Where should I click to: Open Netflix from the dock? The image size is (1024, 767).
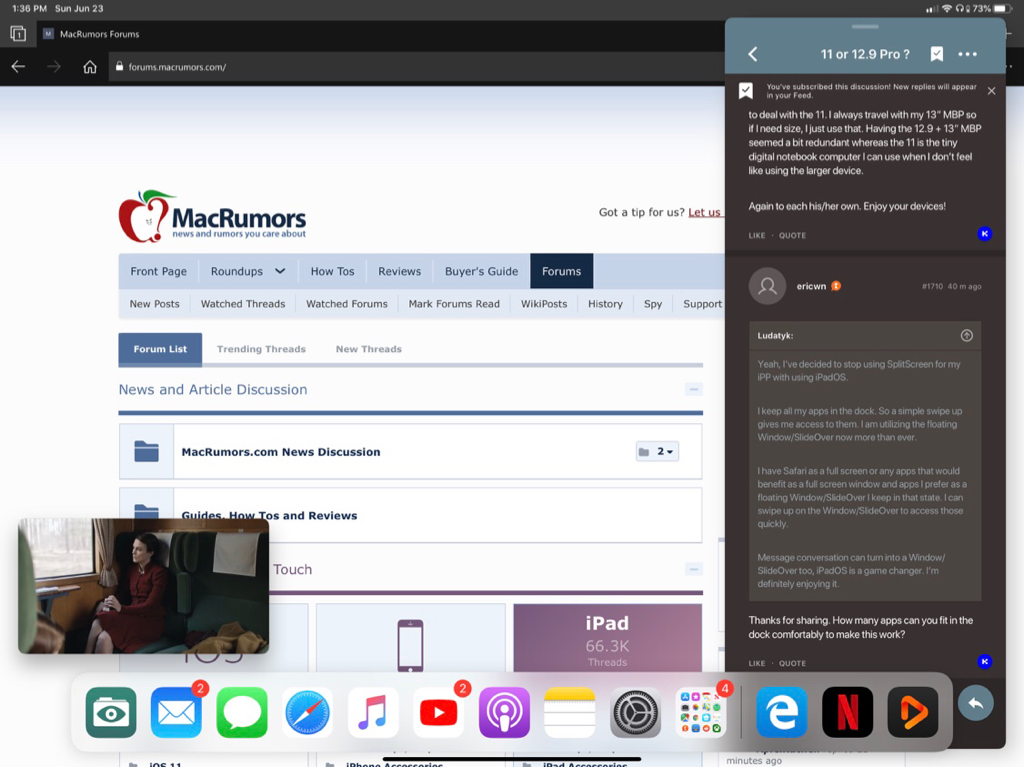tap(848, 712)
